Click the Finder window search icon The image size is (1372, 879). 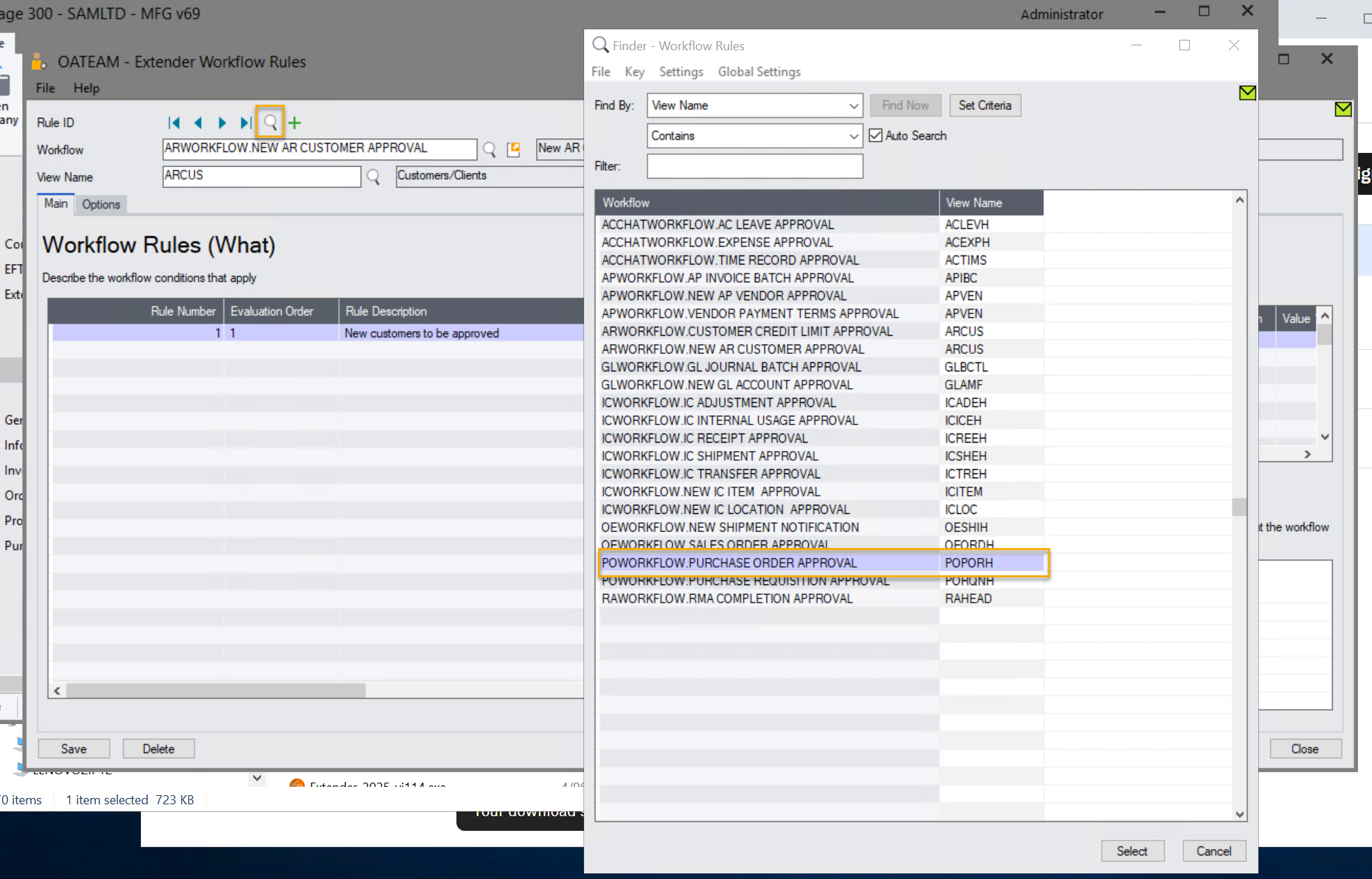600,45
